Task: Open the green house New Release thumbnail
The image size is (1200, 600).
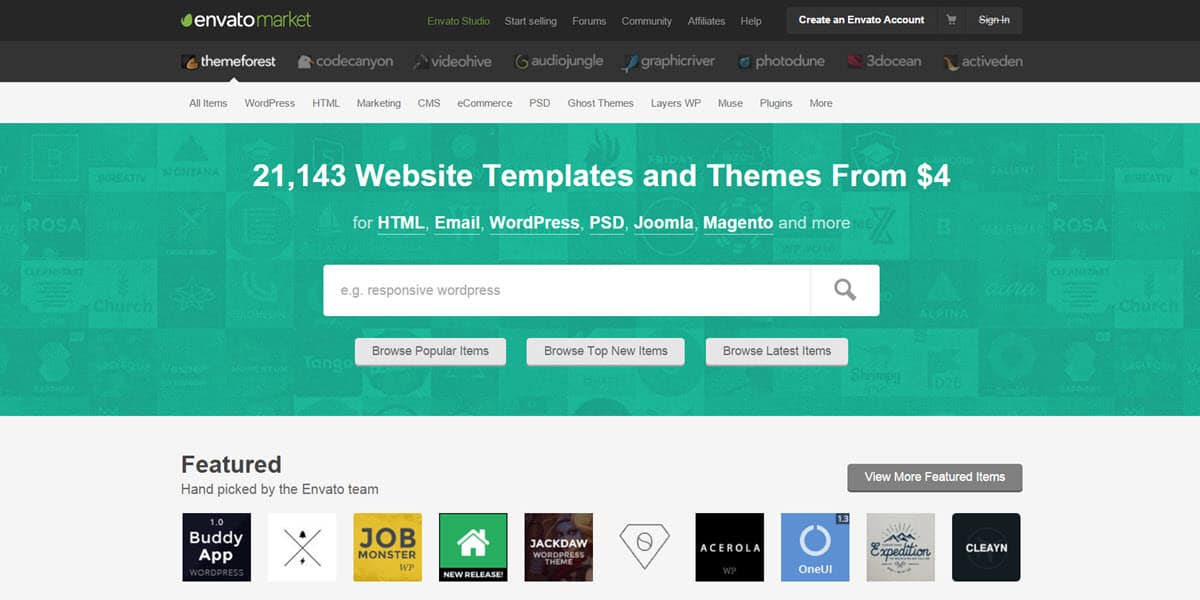Action: [473, 547]
